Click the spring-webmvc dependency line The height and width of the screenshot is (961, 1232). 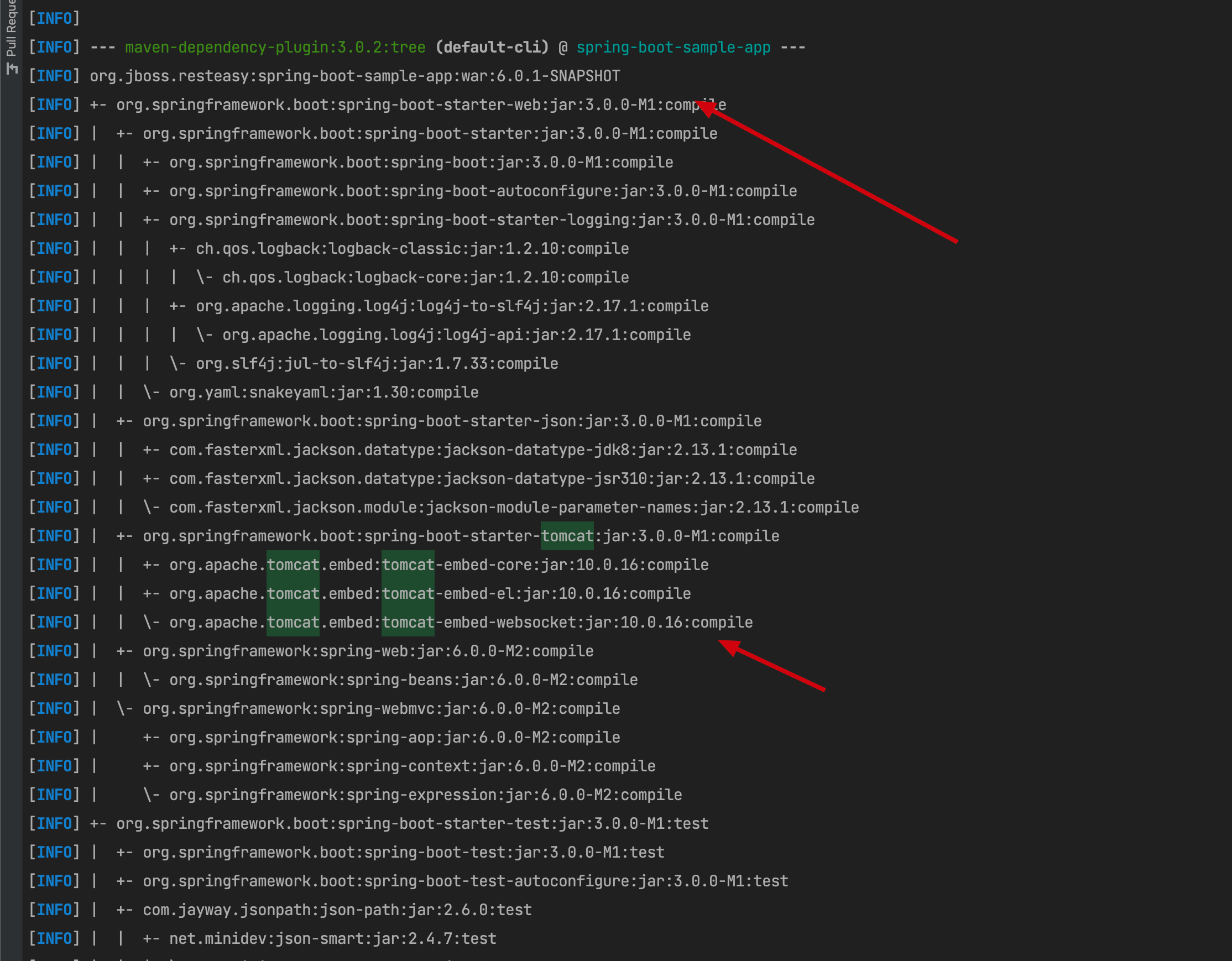pyautogui.click(x=381, y=708)
